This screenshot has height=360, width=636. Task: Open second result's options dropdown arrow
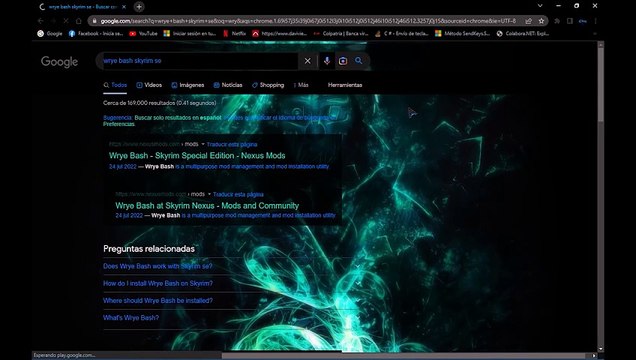pyautogui.click(x=209, y=195)
